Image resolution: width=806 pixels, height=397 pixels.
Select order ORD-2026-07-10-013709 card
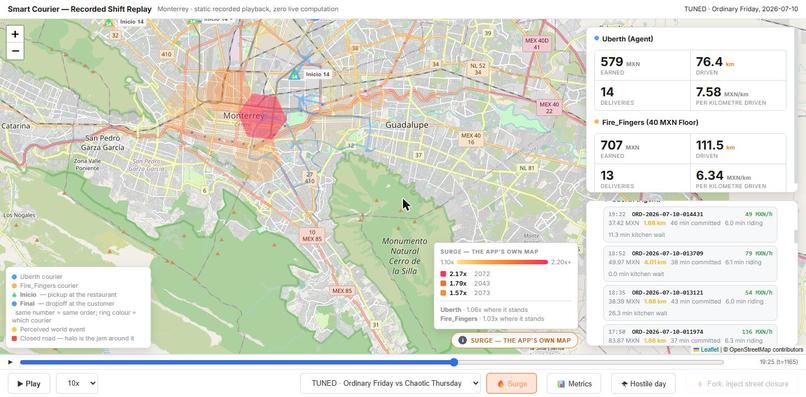[690, 263]
